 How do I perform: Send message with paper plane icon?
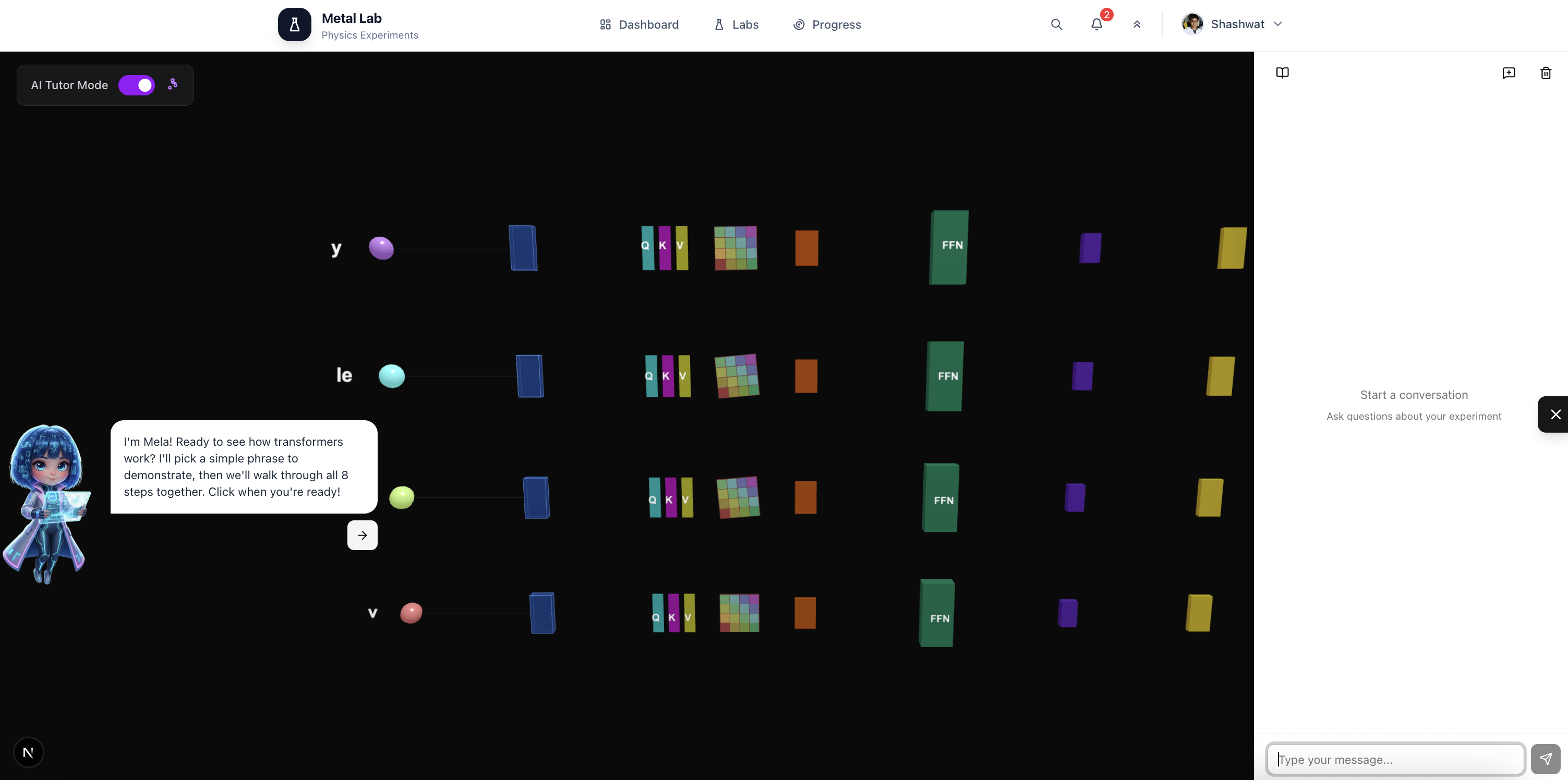(1545, 759)
